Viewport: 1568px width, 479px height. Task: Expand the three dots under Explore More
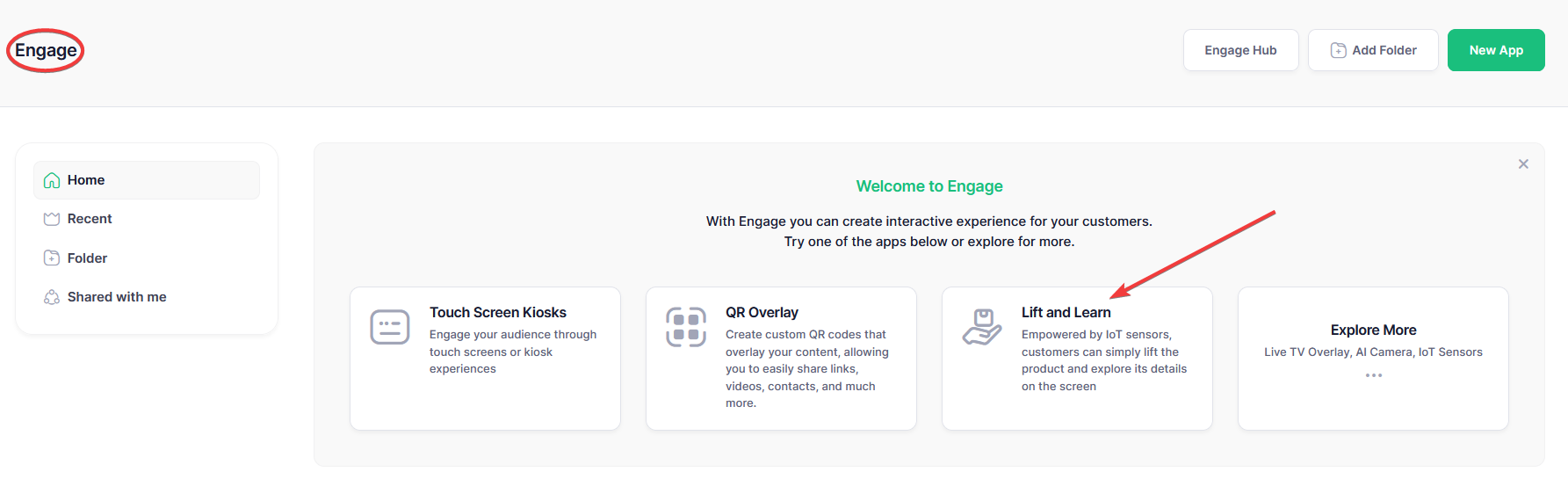[x=1373, y=375]
